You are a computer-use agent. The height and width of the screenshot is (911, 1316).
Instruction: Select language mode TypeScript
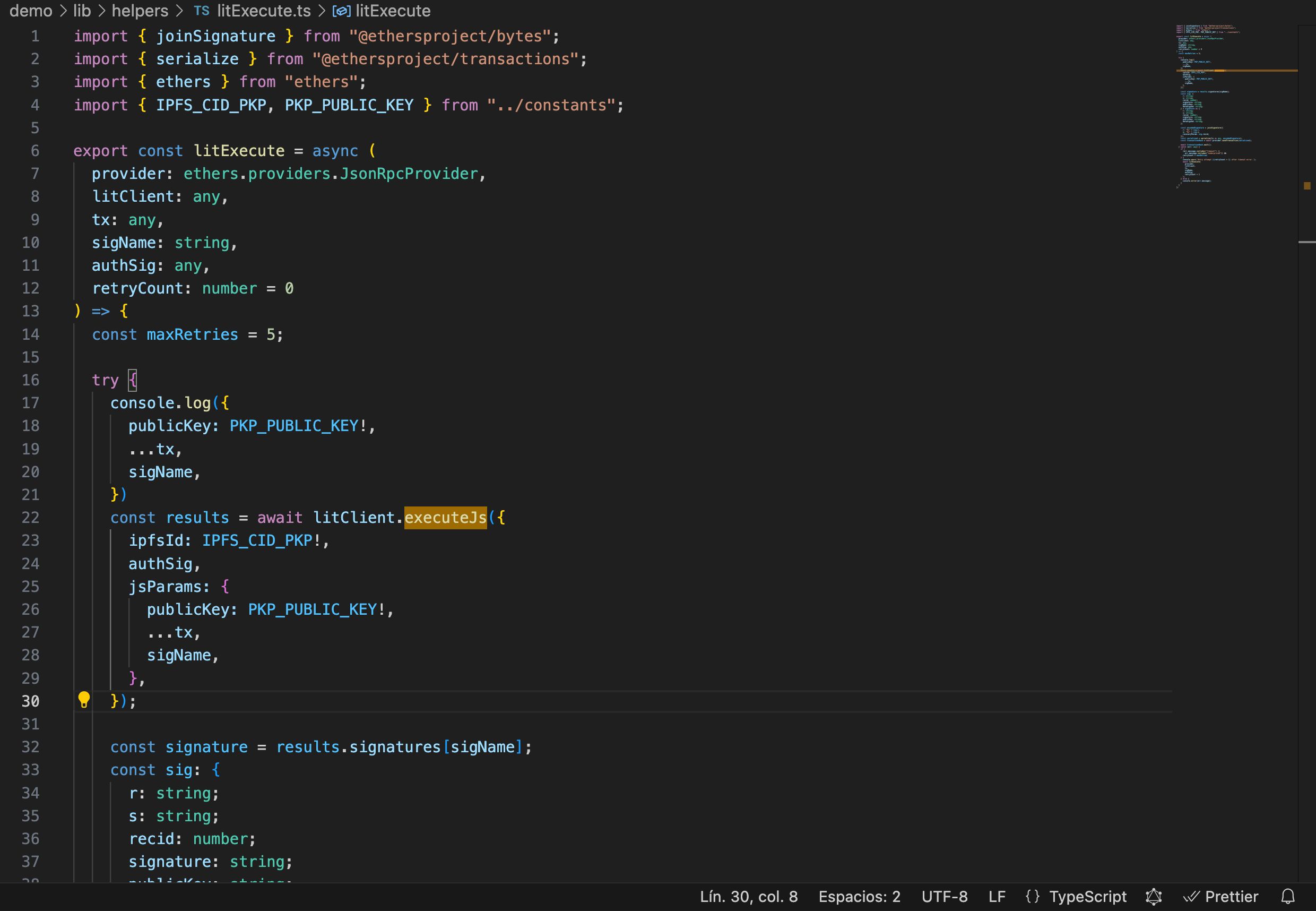(1087, 897)
